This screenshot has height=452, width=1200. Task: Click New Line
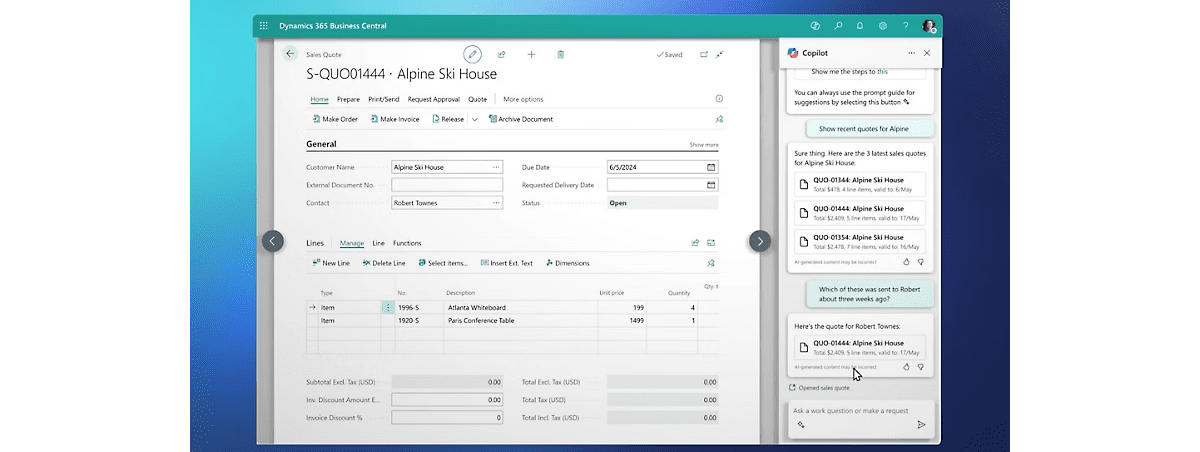pyautogui.click(x=331, y=263)
